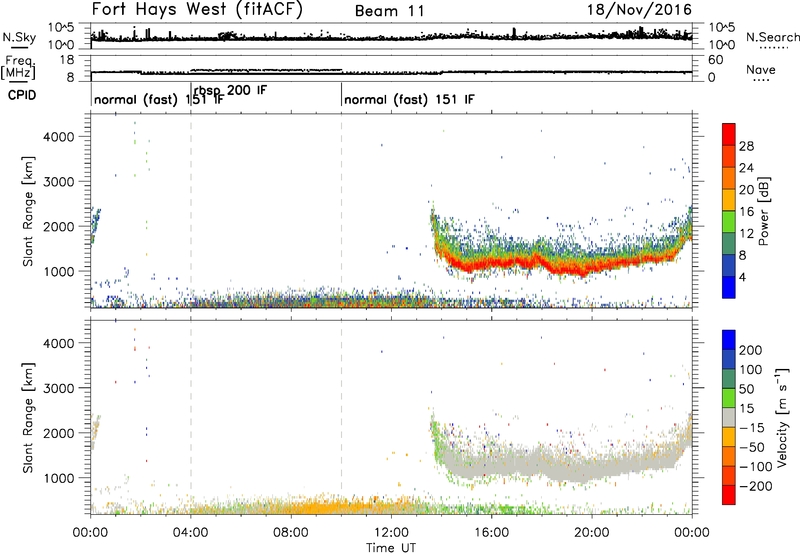Click the "08:00" time axis tick
This screenshot has height=554, width=800.
pos(291,533)
